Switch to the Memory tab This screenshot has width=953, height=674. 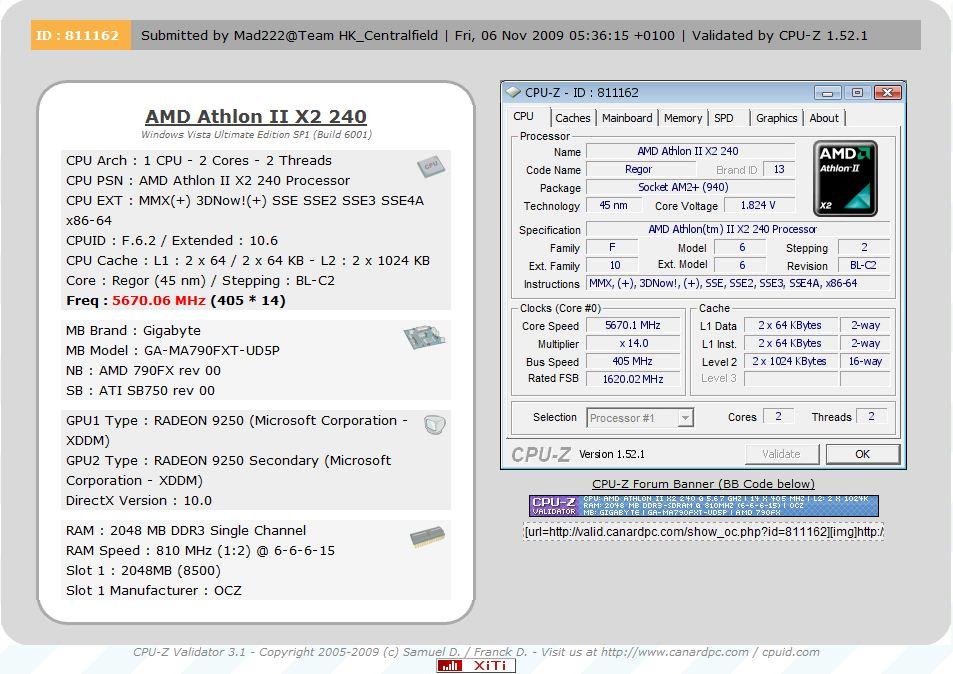pyautogui.click(x=683, y=118)
